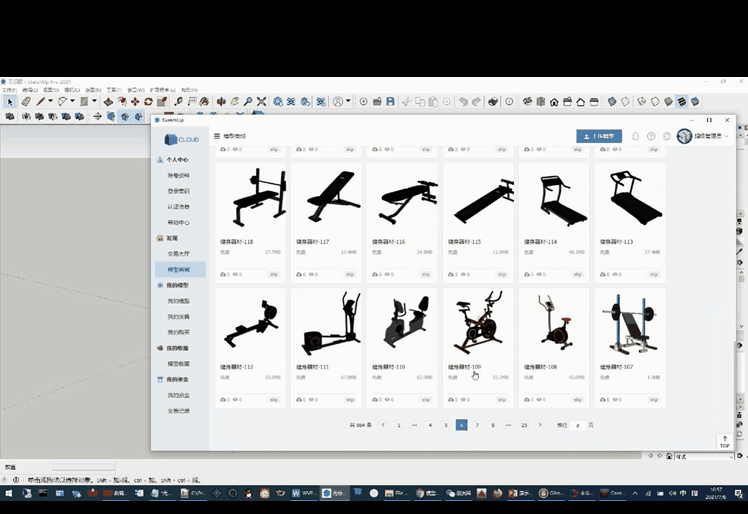This screenshot has width=748, height=514.
Task: Open notification bell in cloud window
Action: pyautogui.click(x=635, y=136)
